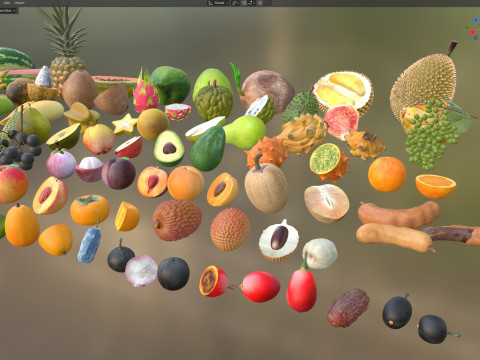The height and width of the screenshot is (360, 480).
Task: Select the yellow starfruit star slice
Action: [x=125, y=125]
